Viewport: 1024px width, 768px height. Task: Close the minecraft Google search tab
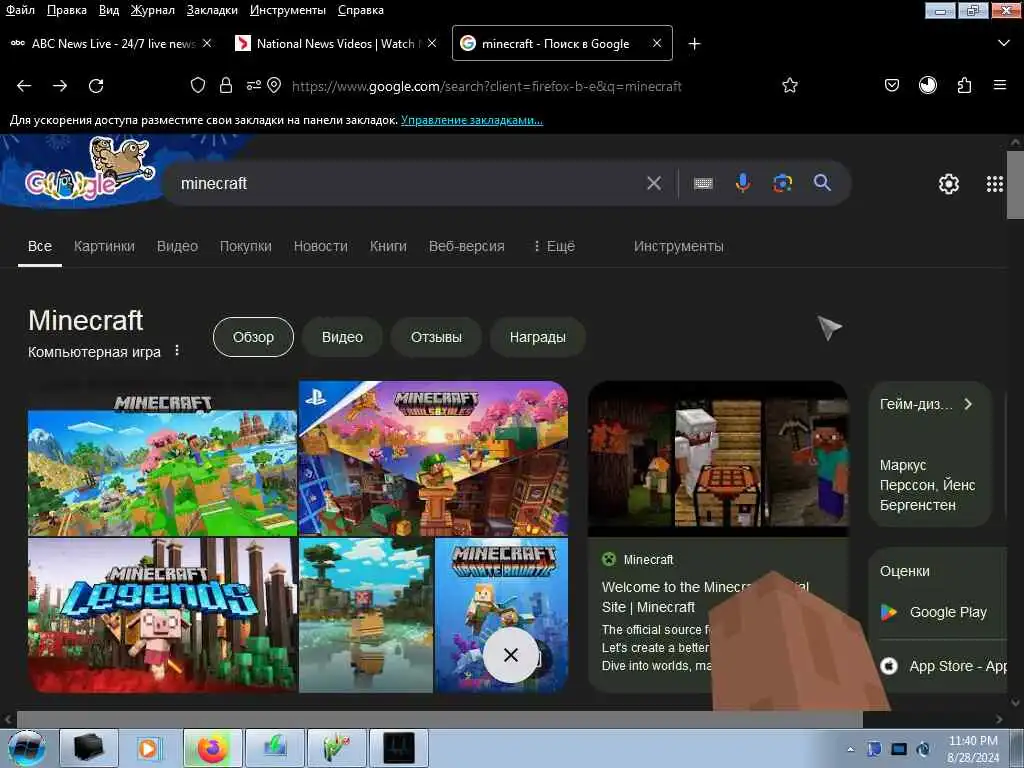657,43
